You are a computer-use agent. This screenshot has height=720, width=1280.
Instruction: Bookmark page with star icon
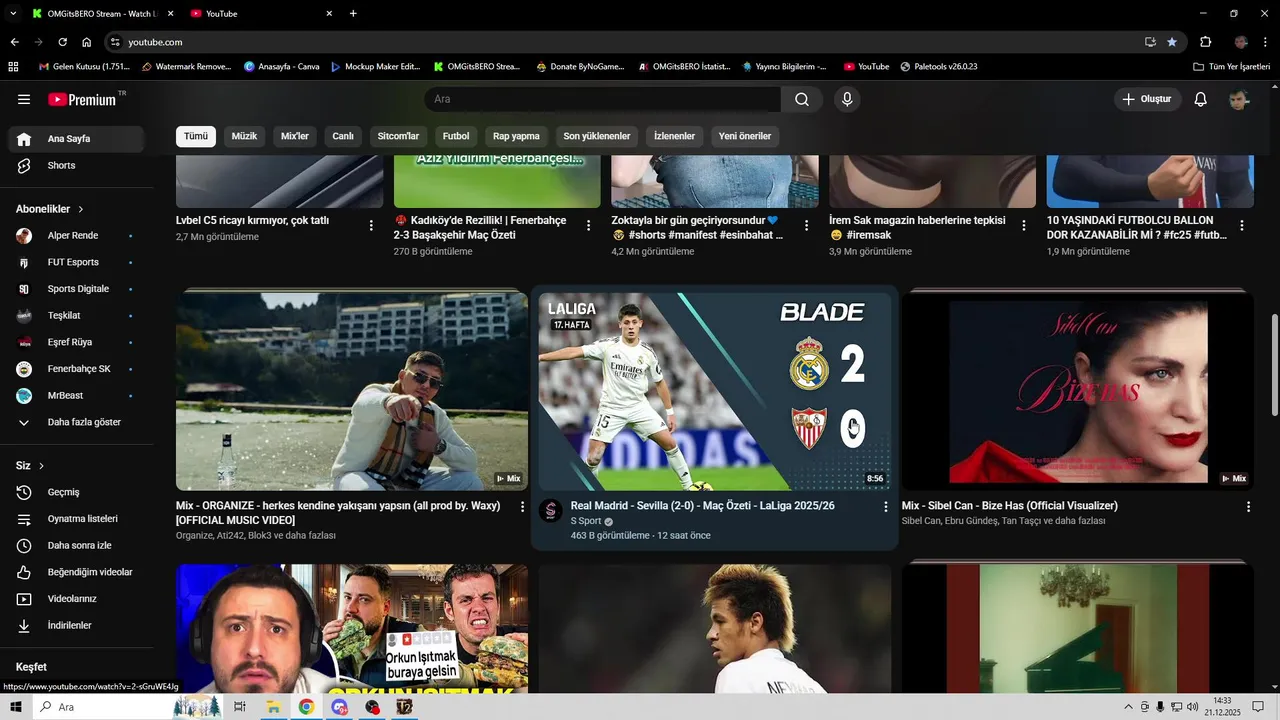tap(1172, 42)
